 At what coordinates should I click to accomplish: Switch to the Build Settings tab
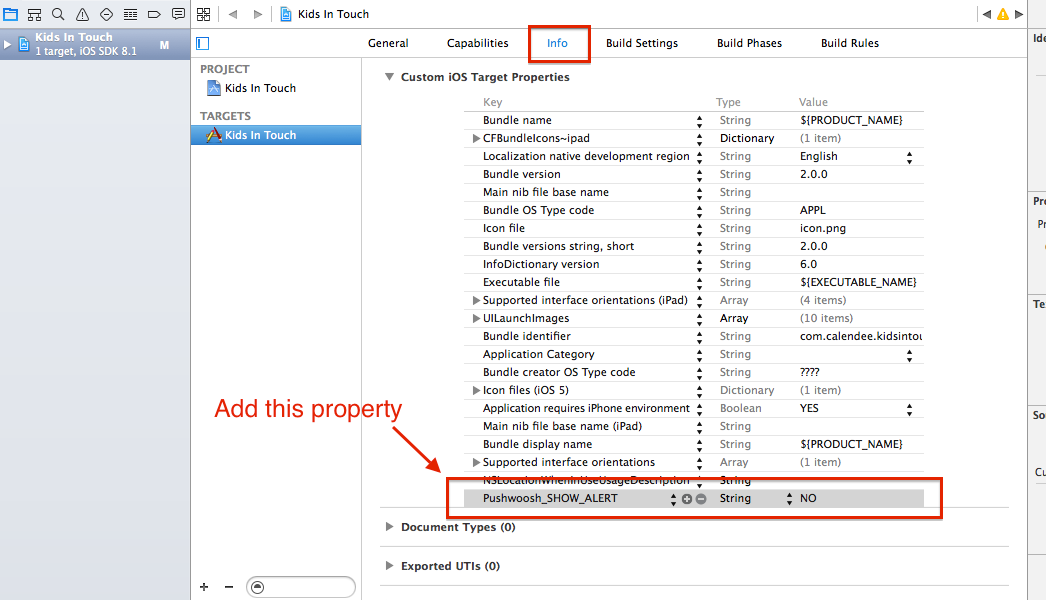(x=642, y=43)
